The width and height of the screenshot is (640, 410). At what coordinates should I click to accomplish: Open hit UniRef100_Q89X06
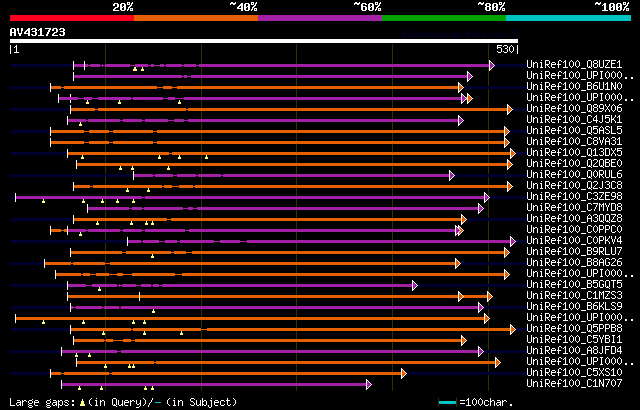coord(574,109)
